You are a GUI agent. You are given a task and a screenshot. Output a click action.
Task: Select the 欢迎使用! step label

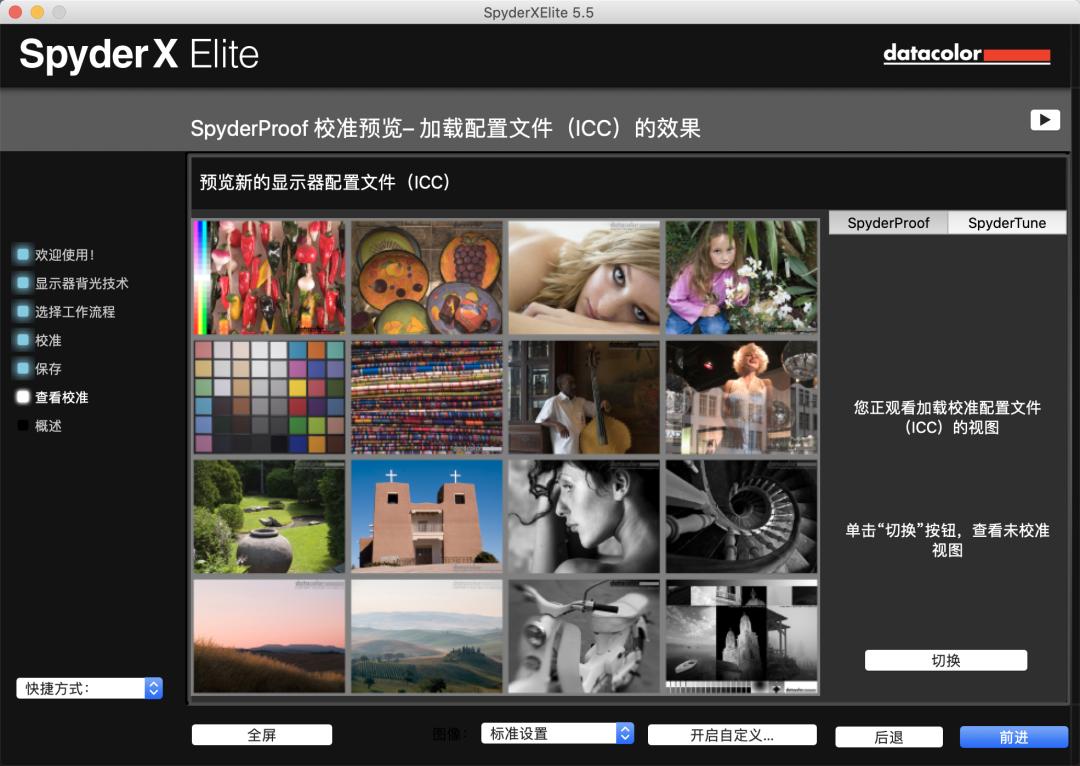(65, 255)
